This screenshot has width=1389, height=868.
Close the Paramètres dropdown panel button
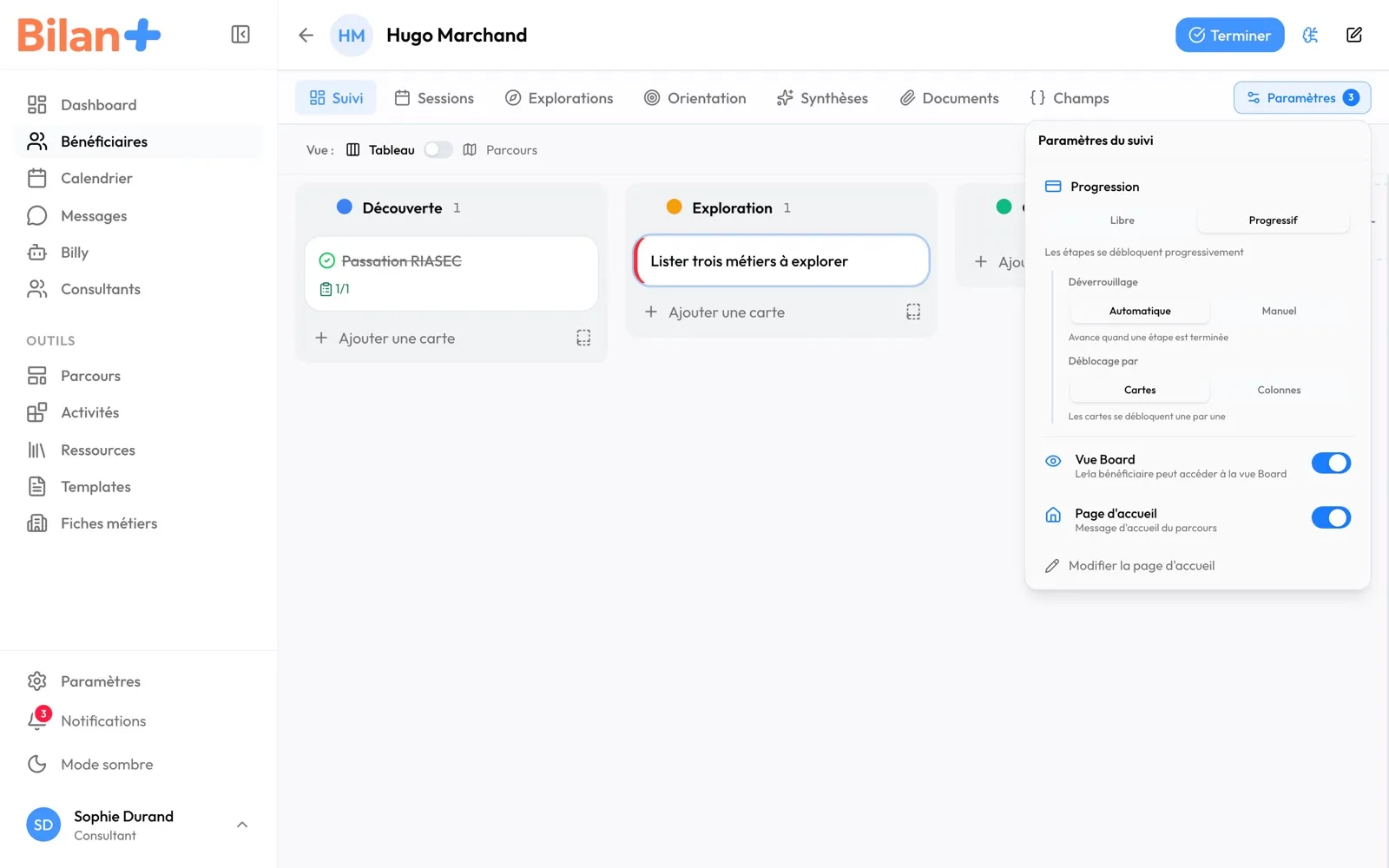click(x=1301, y=97)
